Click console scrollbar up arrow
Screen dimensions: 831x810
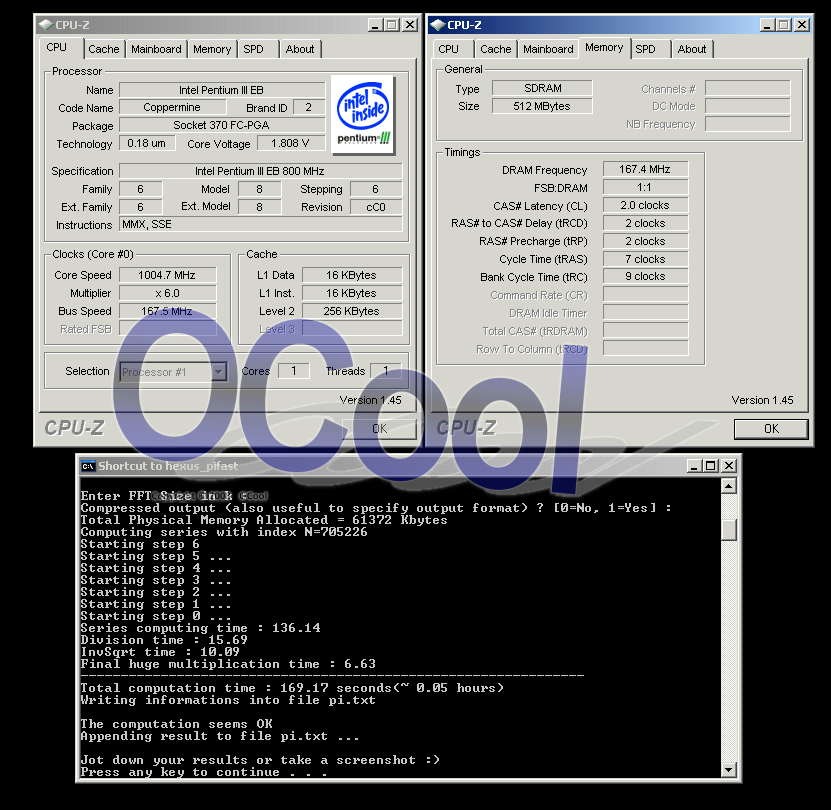click(x=729, y=486)
